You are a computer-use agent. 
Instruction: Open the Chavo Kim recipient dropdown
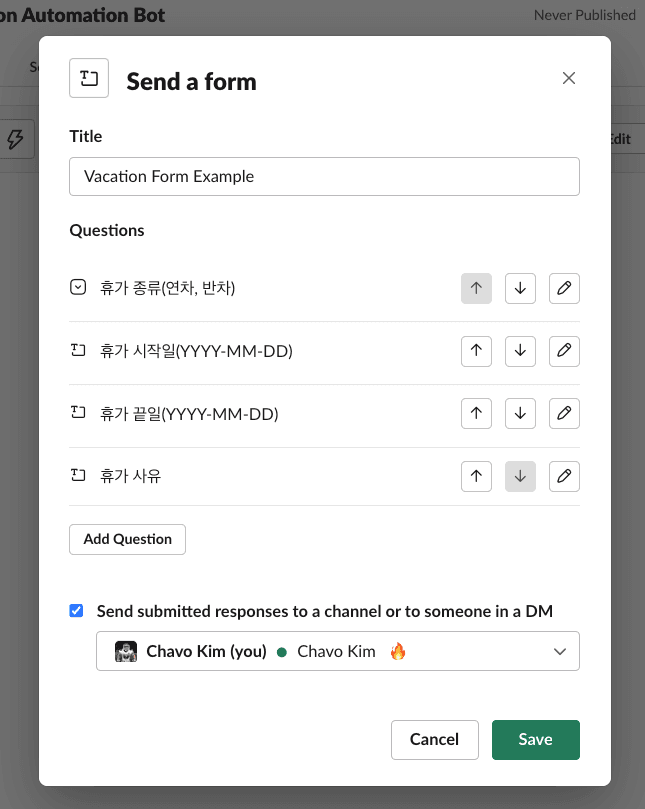click(x=337, y=651)
